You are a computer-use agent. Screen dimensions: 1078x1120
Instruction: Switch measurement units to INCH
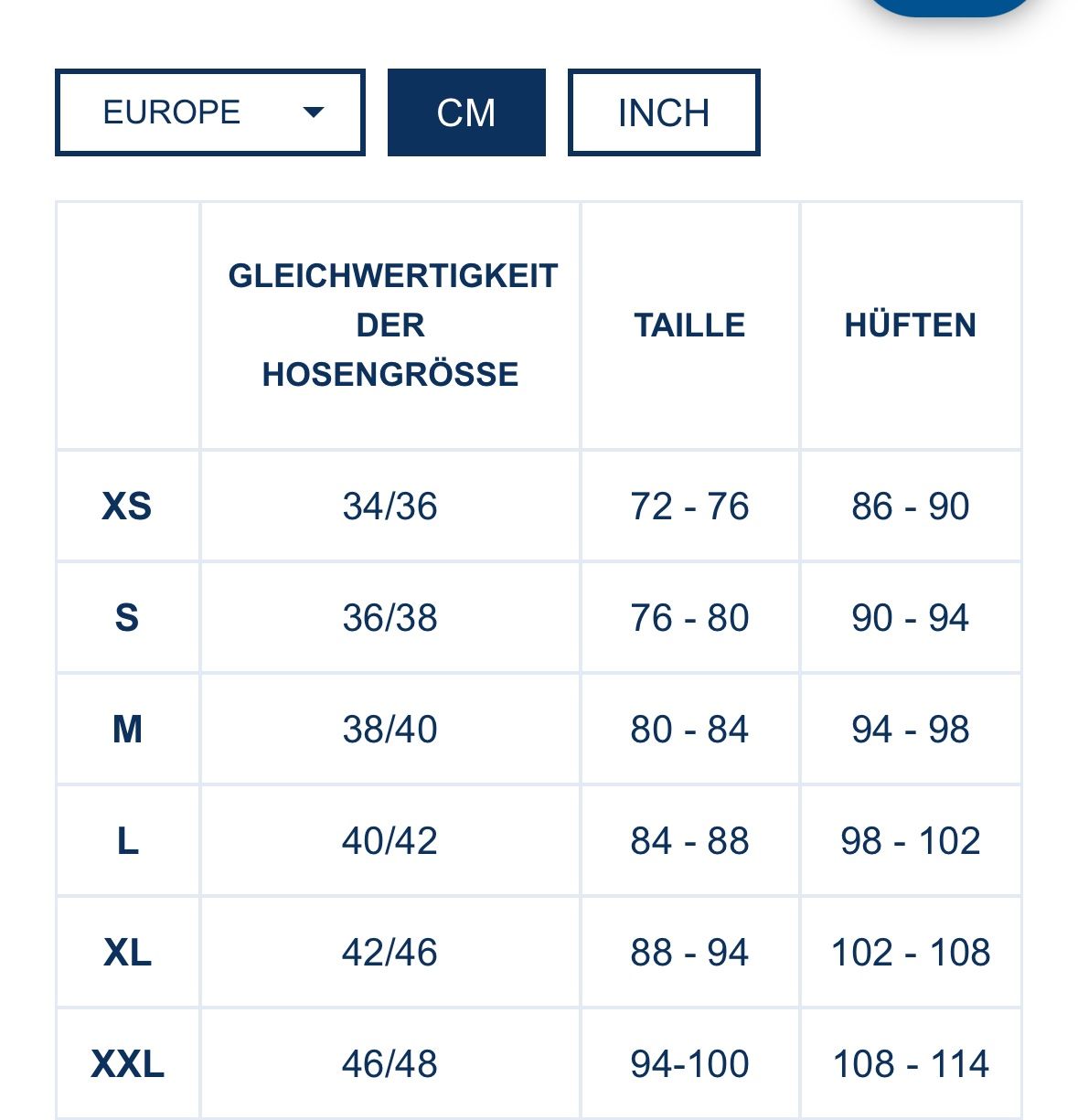click(x=664, y=112)
